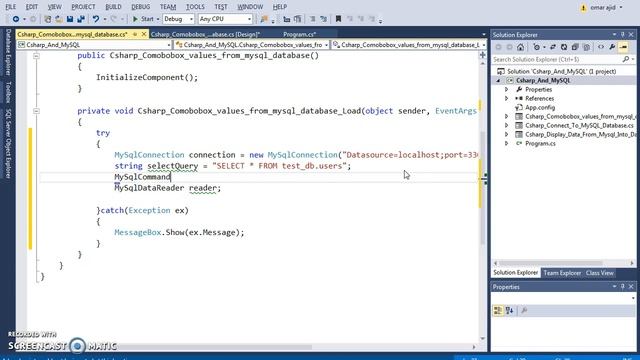Open the Database Explorer side tab
This screenshot has width=640, height=360.
point(8,52)
